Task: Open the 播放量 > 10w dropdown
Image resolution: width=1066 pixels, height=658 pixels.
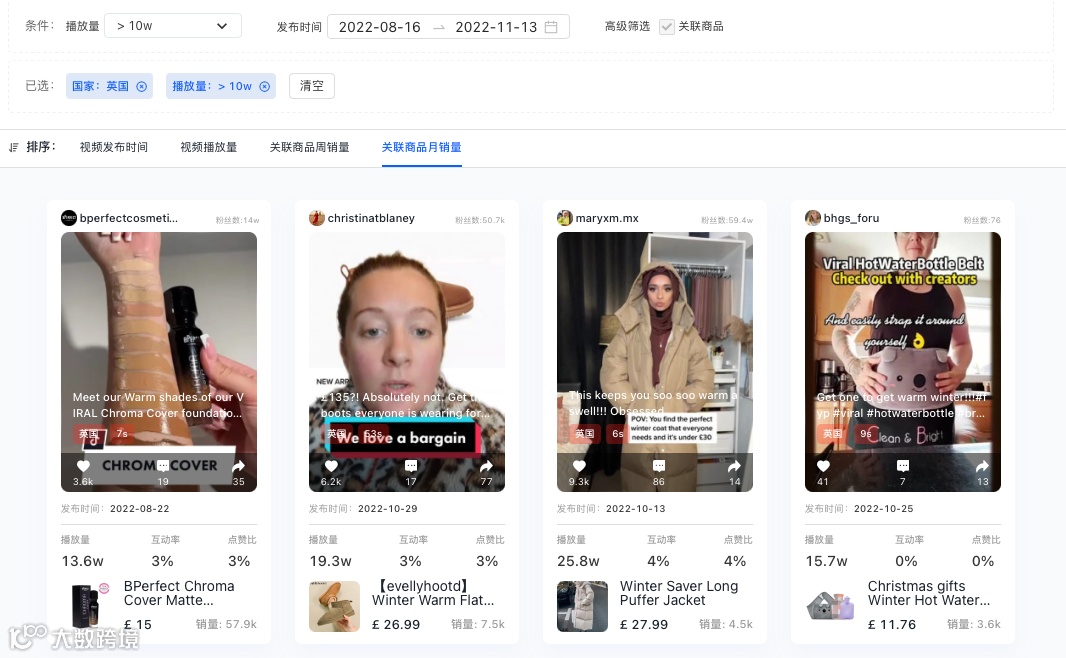Action: [x=172, y=25]
